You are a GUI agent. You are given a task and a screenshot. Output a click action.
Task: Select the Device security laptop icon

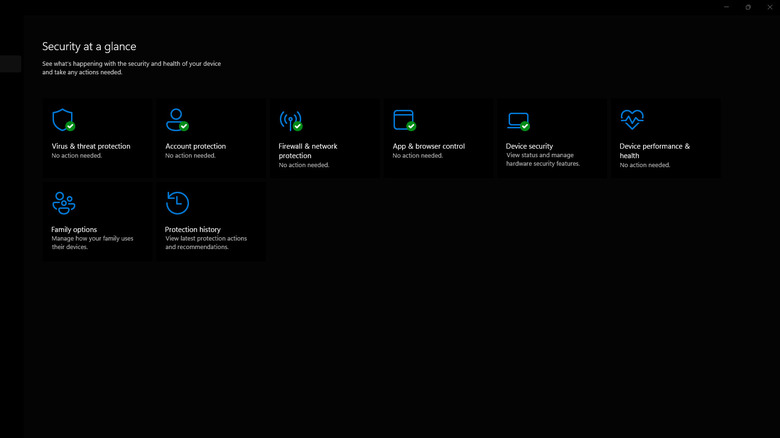click(x=518, y=121)
